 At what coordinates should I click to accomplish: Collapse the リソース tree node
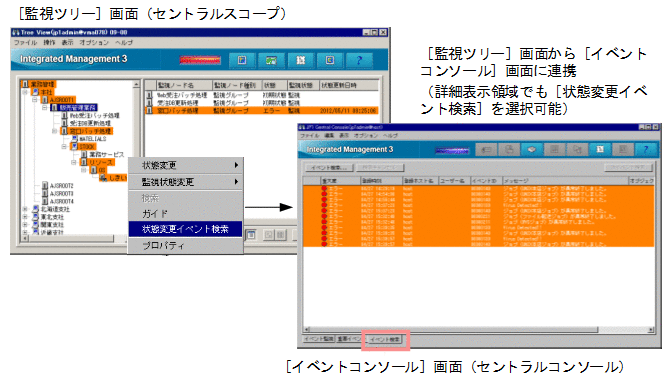(74, 162)
